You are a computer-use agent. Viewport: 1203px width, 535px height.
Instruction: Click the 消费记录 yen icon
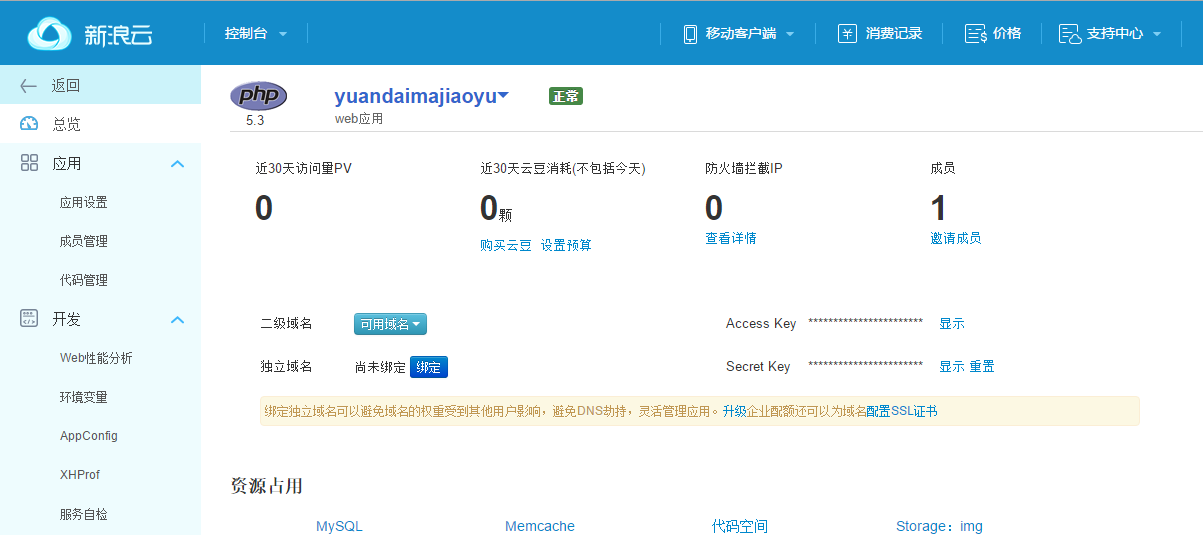pos(847,34)
